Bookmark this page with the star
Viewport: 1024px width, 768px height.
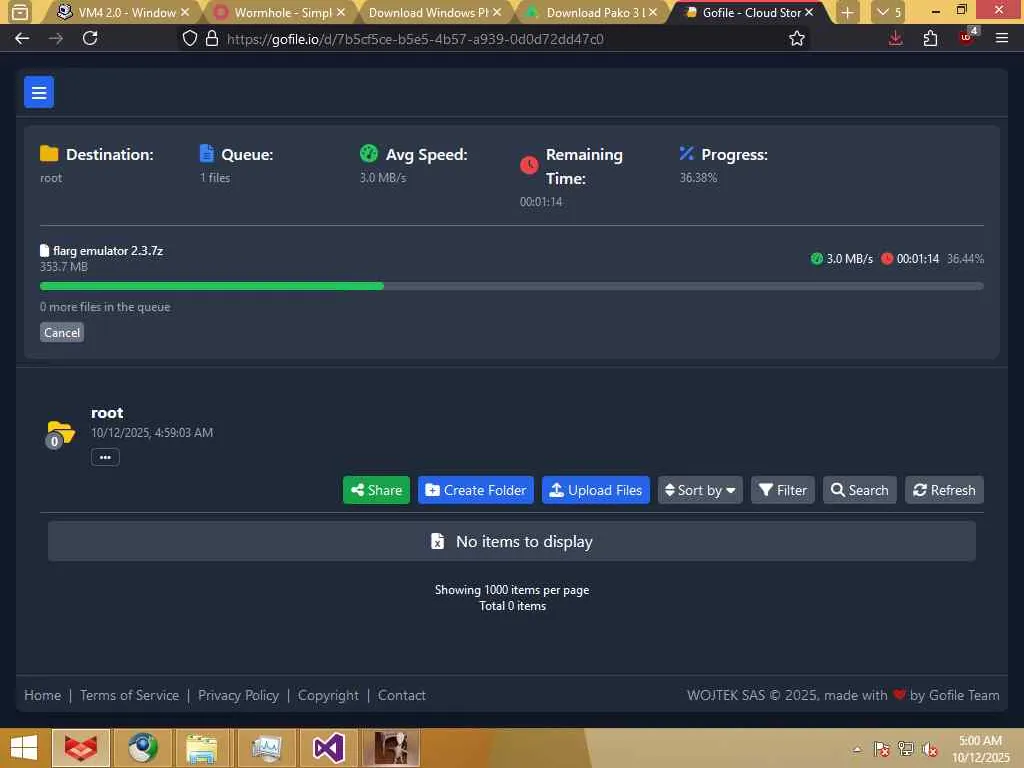click(x=796, y=39)
